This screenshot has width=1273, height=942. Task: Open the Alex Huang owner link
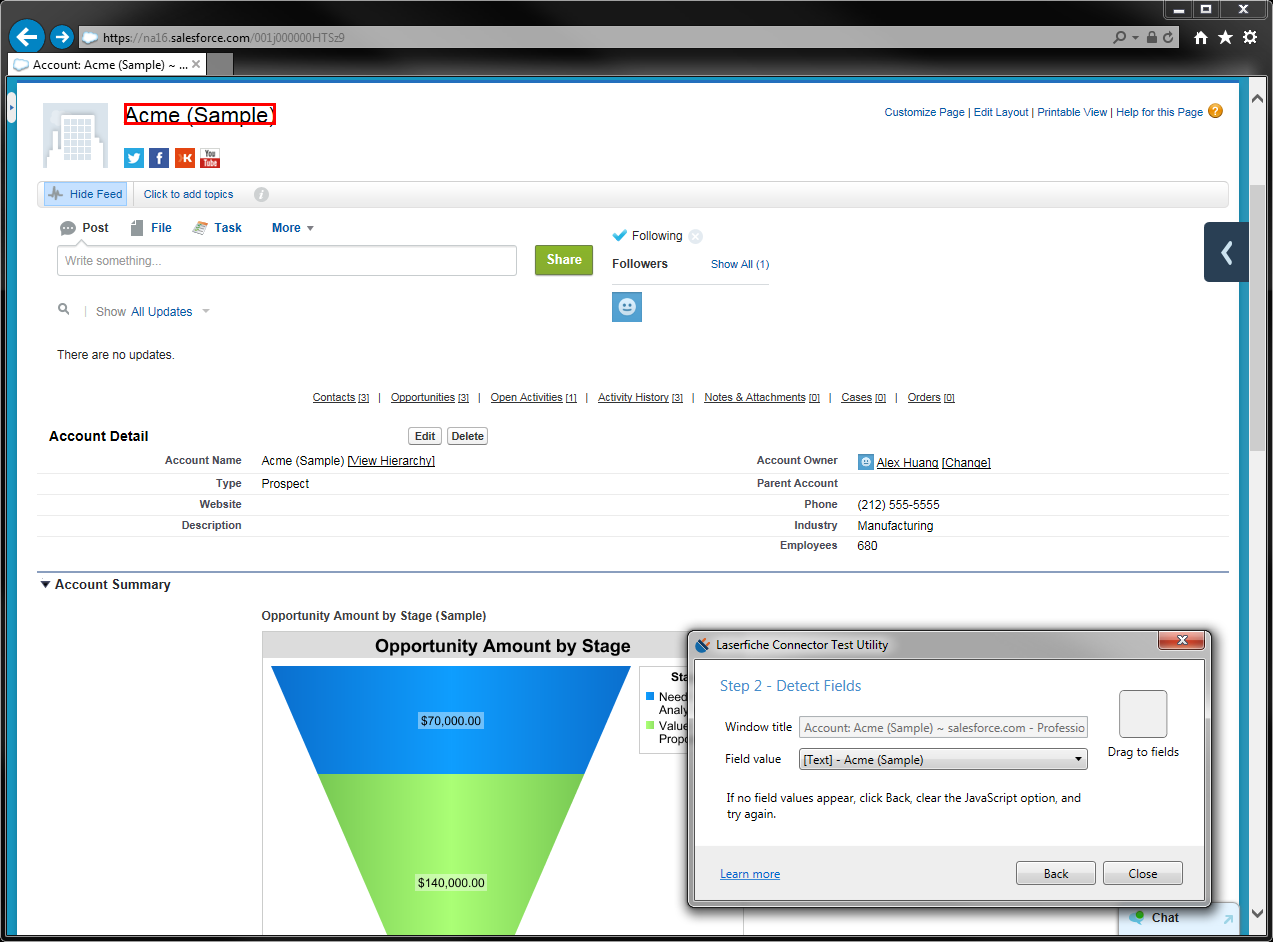[908, 462]
